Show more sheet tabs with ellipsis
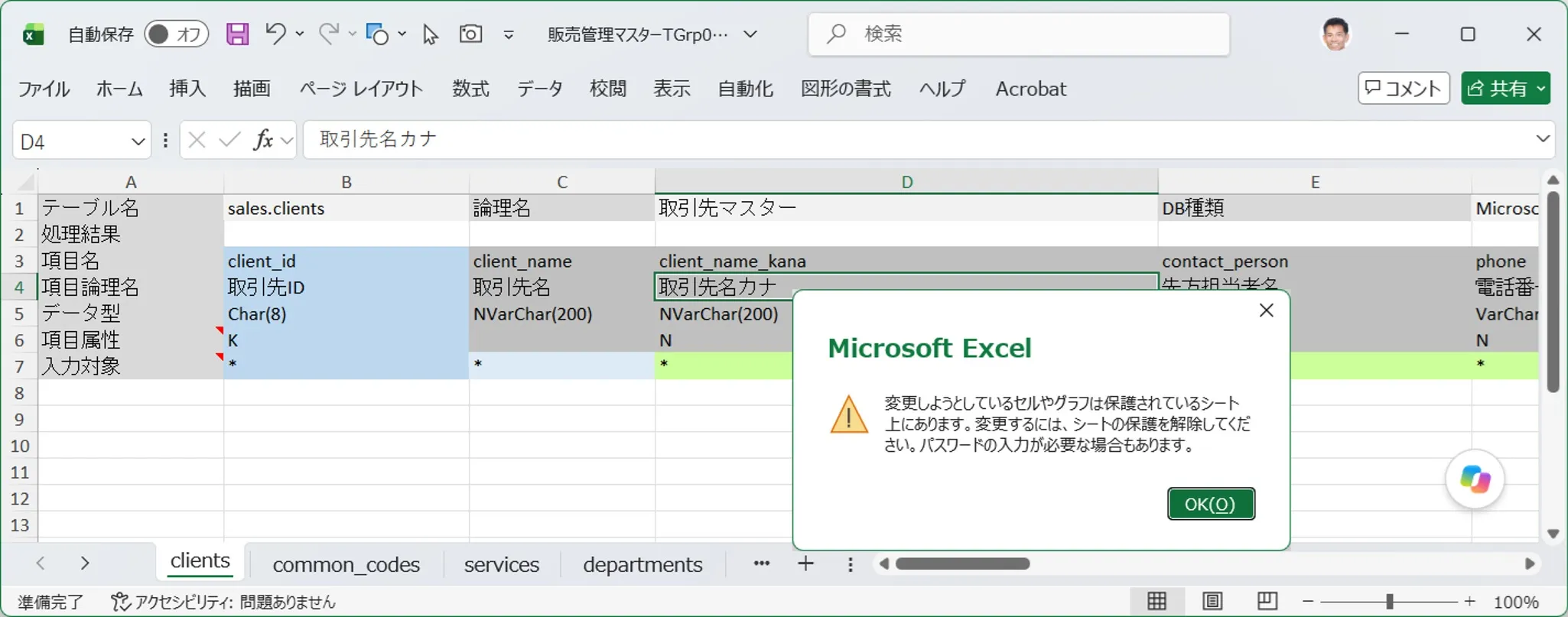This screenshot has width=1568, height=617. pyautogui.click(x=761, y=563)
